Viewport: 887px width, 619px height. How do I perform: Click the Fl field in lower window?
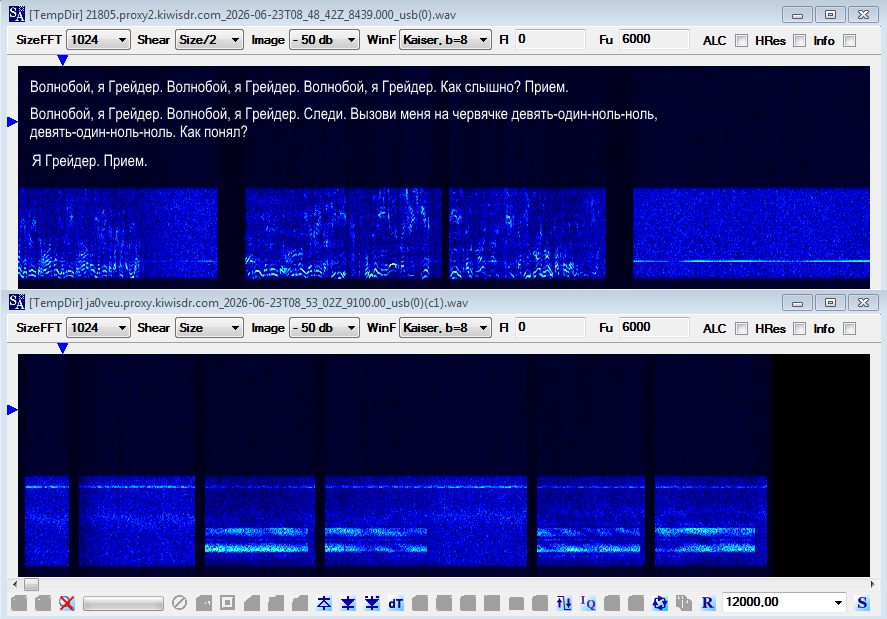point(550,327)
